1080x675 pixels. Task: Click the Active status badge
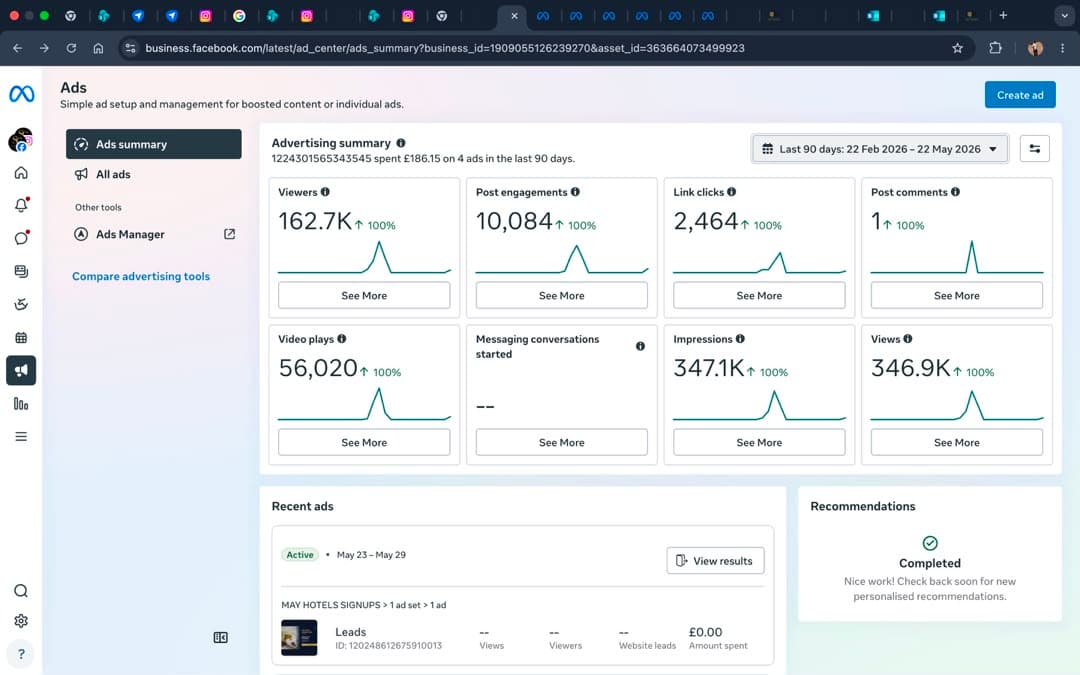300,554
